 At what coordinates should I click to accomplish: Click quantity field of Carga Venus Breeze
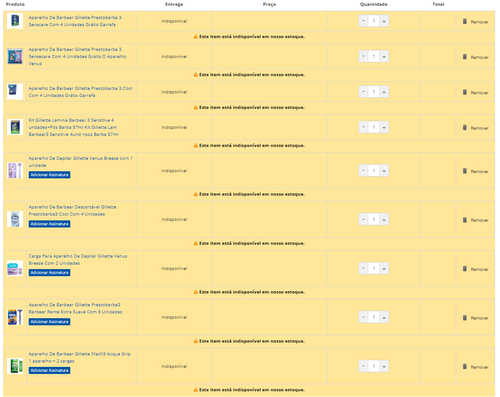pyautogui.click(x=374, y=268)
